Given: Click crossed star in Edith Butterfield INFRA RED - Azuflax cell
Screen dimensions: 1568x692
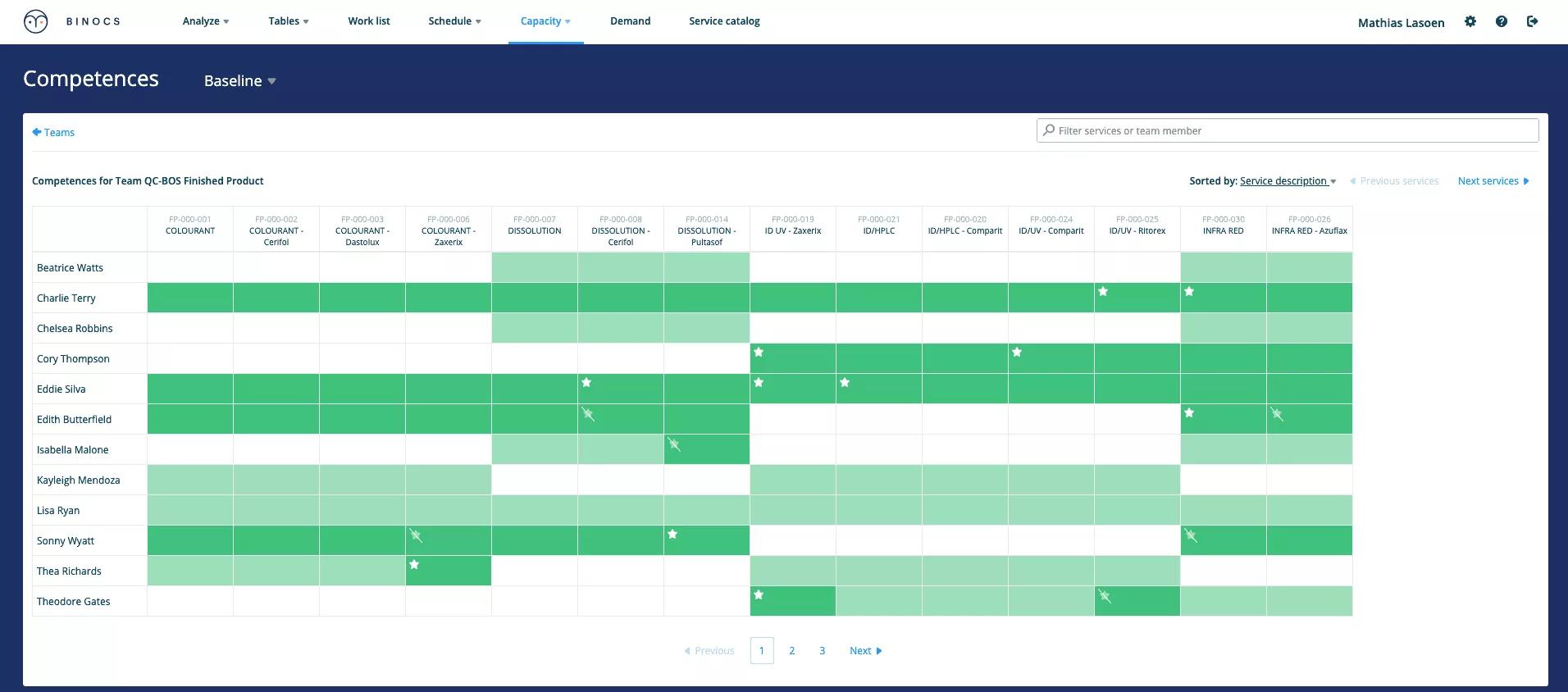Looking at the screenshot, I should [1277, 414].
